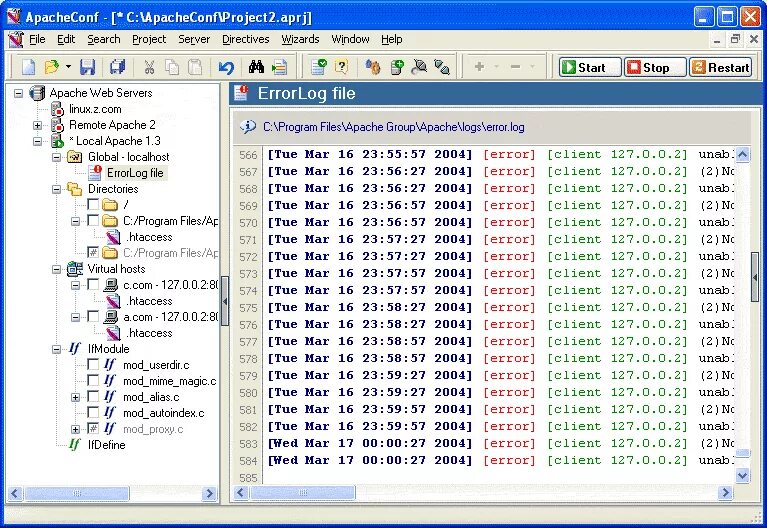The width and height of the screenshot is (767, 528).
Task: Open Find with the binoculars icon
Action: coord(256,67)
